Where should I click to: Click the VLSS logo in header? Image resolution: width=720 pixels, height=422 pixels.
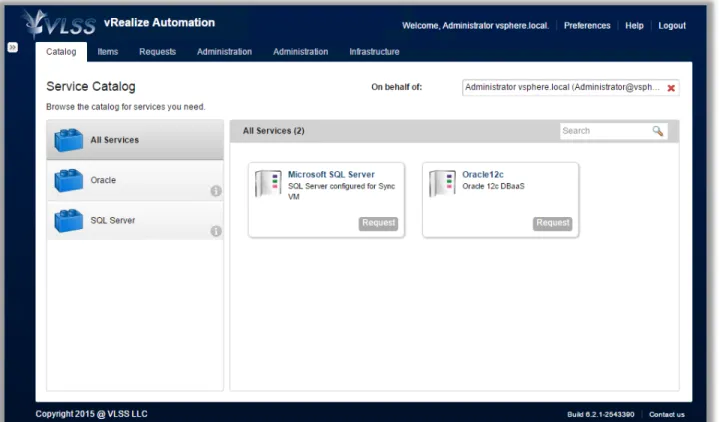(60, 24)
